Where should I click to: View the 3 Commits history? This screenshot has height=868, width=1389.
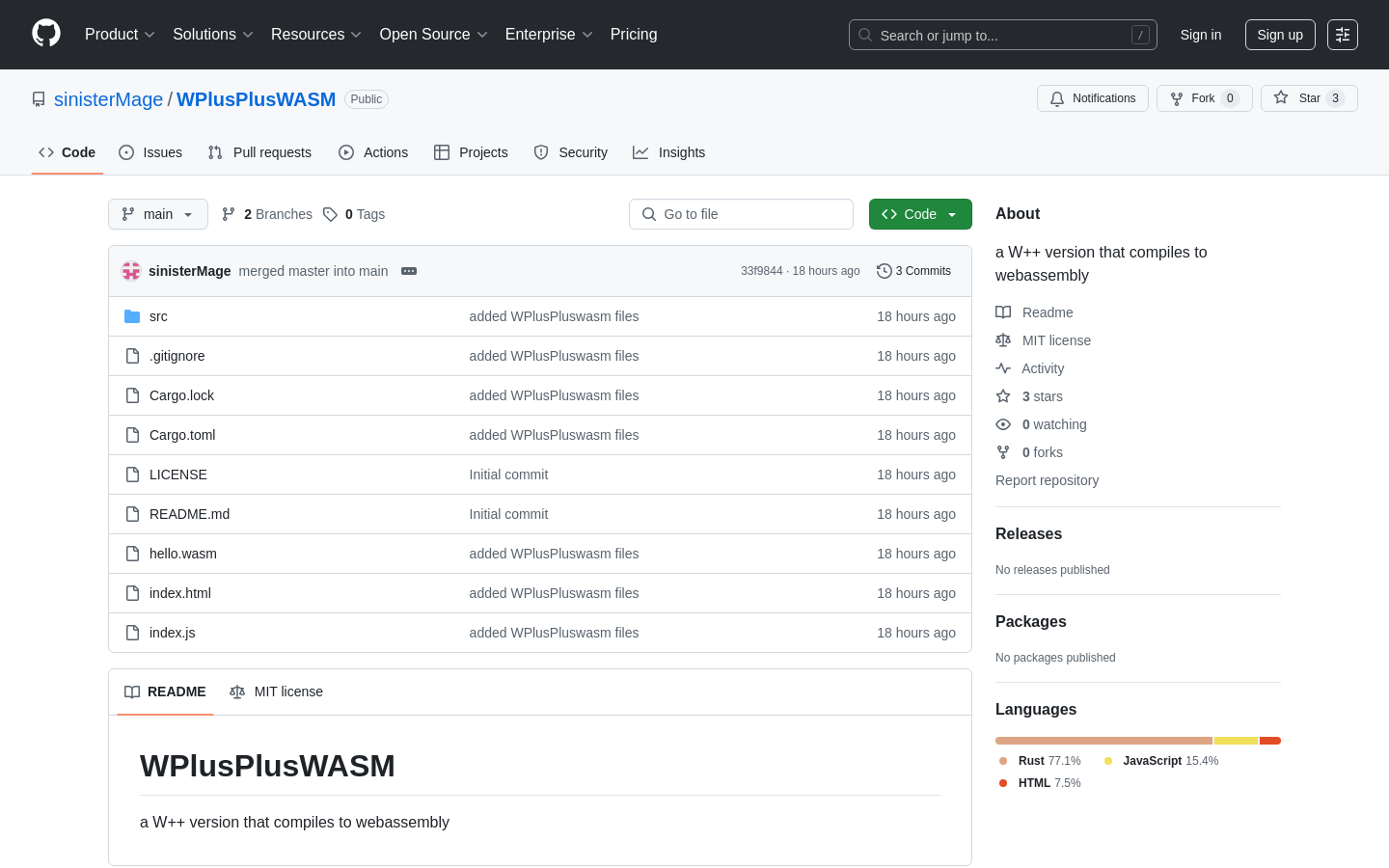pyautogui.click(x=914, y=271)
